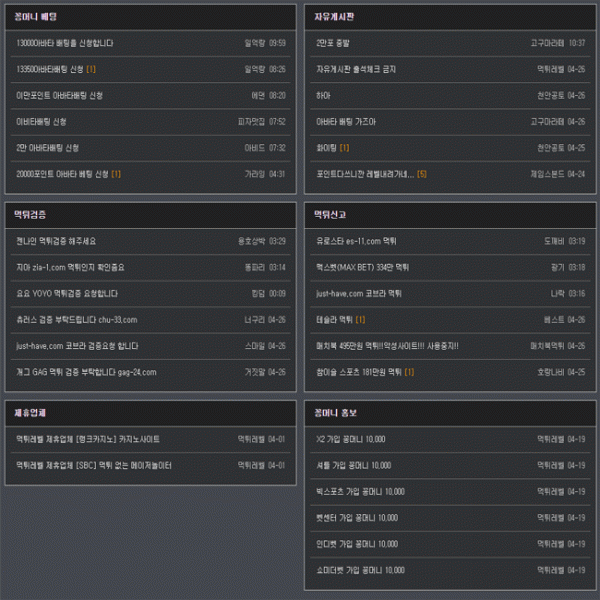This screenshot has height=600, width=600.
Task: Open the 제휴업체 section header
Action: tap(30, 413)
